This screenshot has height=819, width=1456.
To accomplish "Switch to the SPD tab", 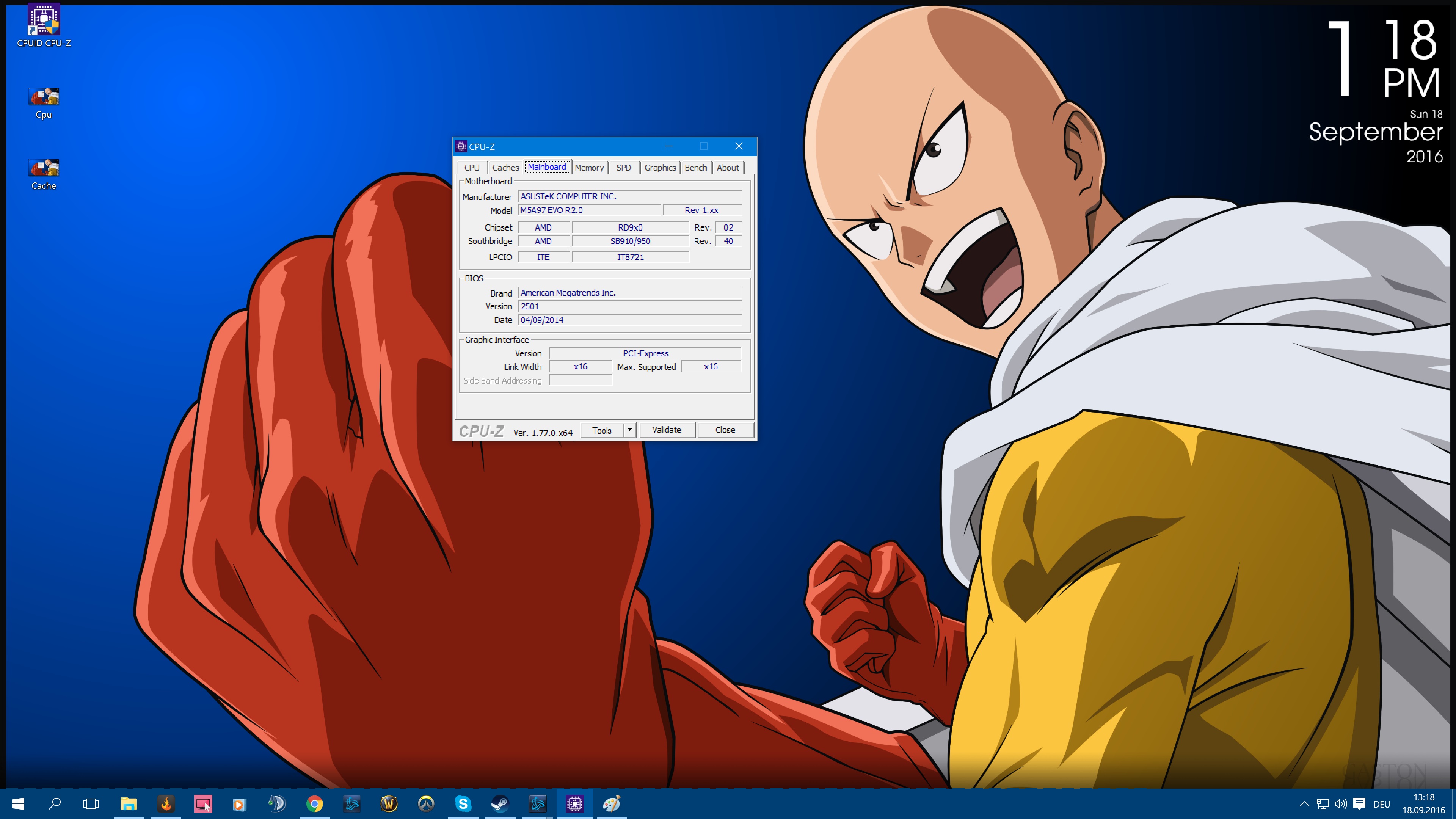I will 623,167.
